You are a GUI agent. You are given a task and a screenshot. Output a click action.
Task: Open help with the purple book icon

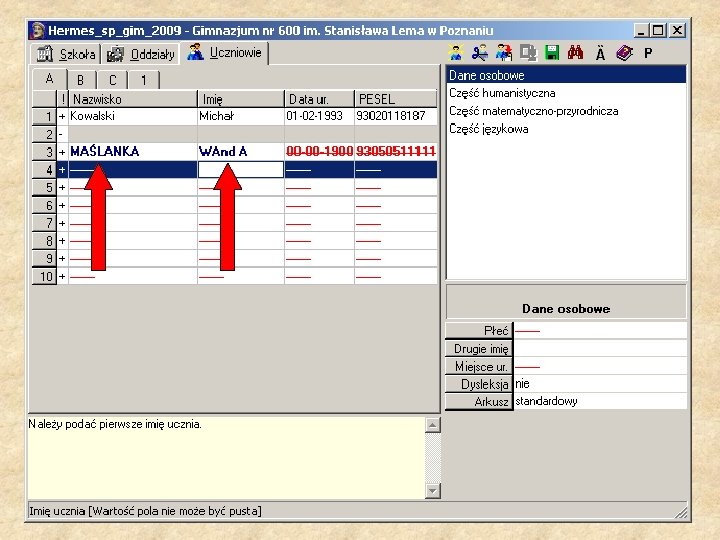624,53
